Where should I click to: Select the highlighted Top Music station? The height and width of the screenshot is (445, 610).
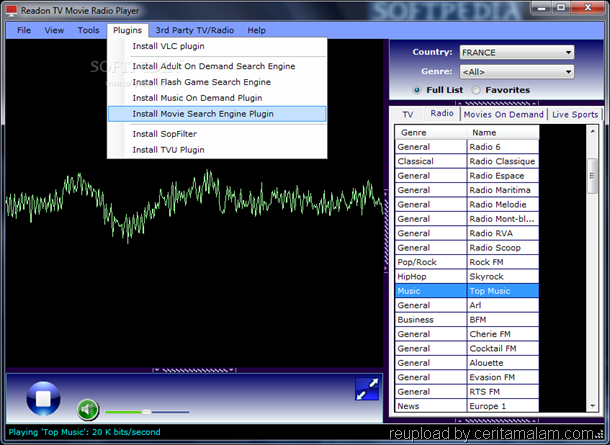(x=503, y=291)
